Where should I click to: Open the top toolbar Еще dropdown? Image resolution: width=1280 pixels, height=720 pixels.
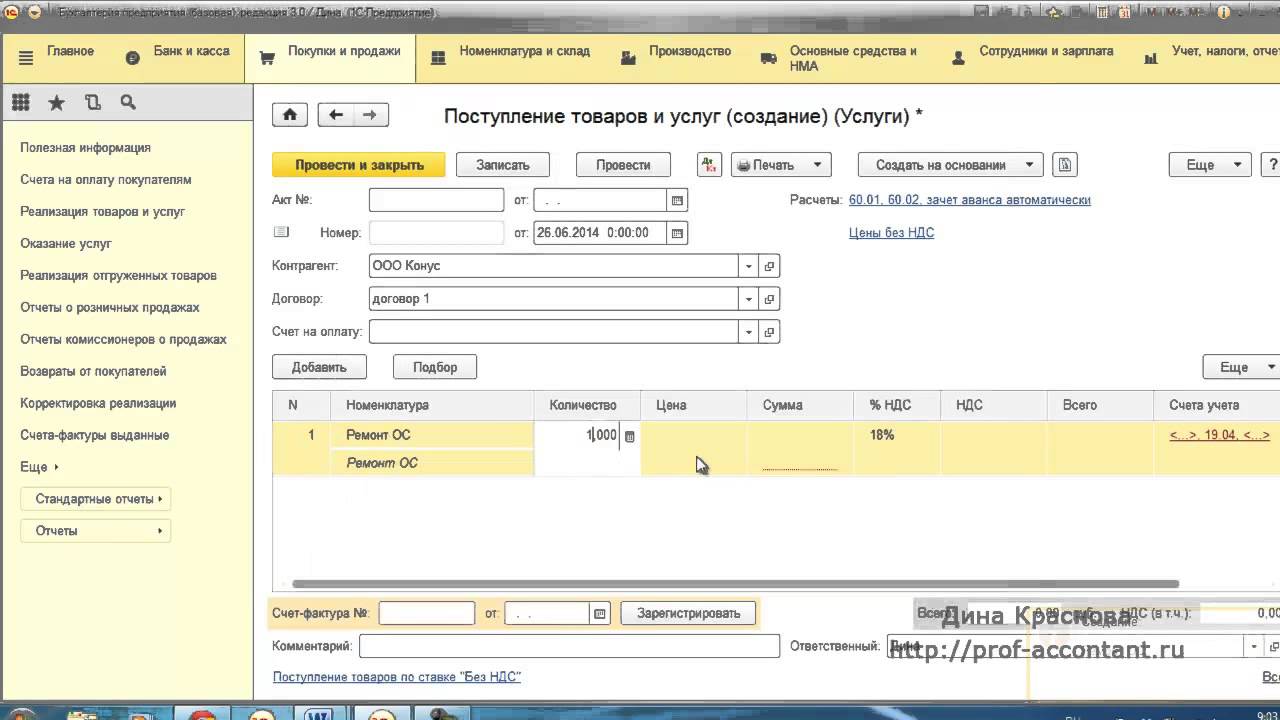point(1209,165)
